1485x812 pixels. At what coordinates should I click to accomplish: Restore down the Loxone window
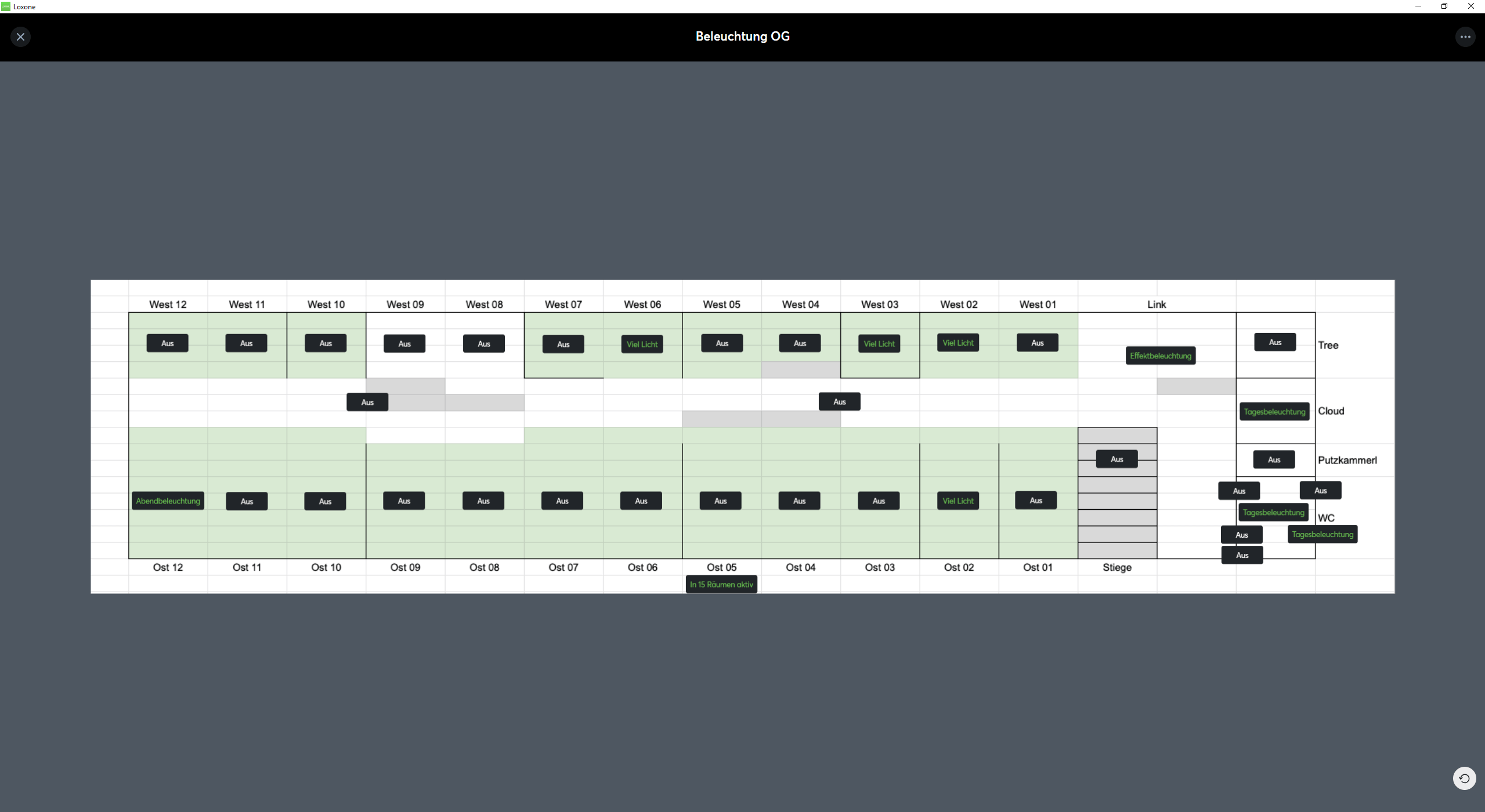[1444, 6]
